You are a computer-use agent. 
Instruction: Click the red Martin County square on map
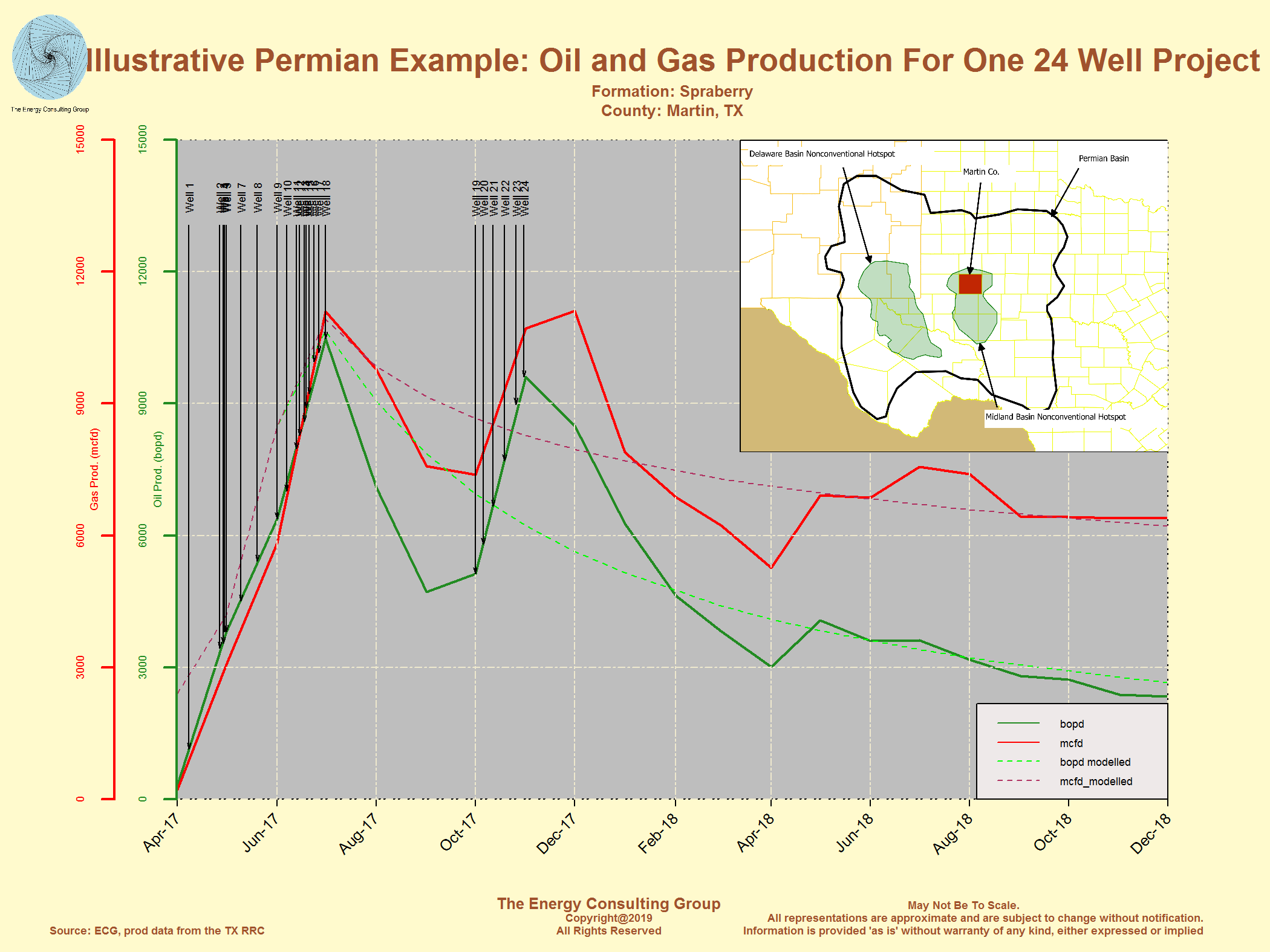pyautogui.click(x=970, y=283)
